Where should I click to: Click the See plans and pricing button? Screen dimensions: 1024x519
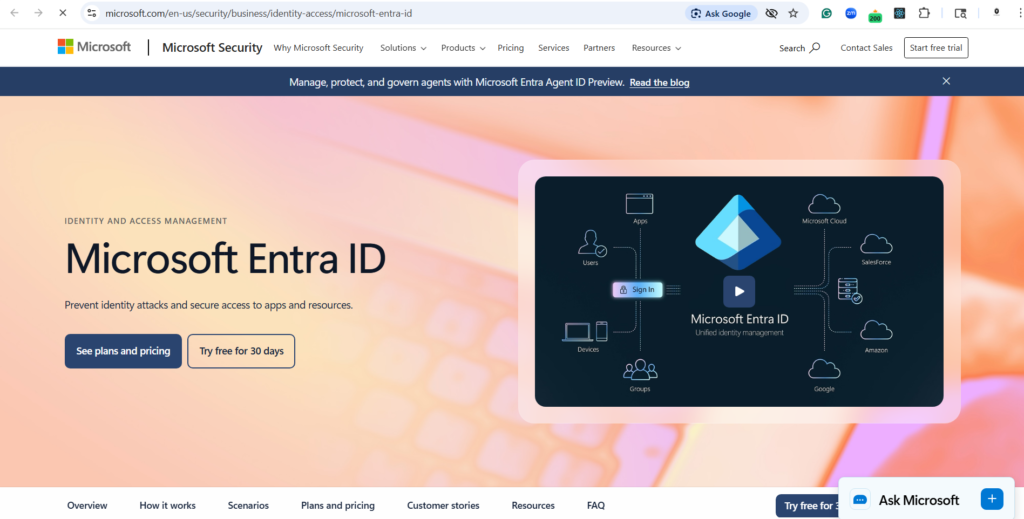pos(123,351)
